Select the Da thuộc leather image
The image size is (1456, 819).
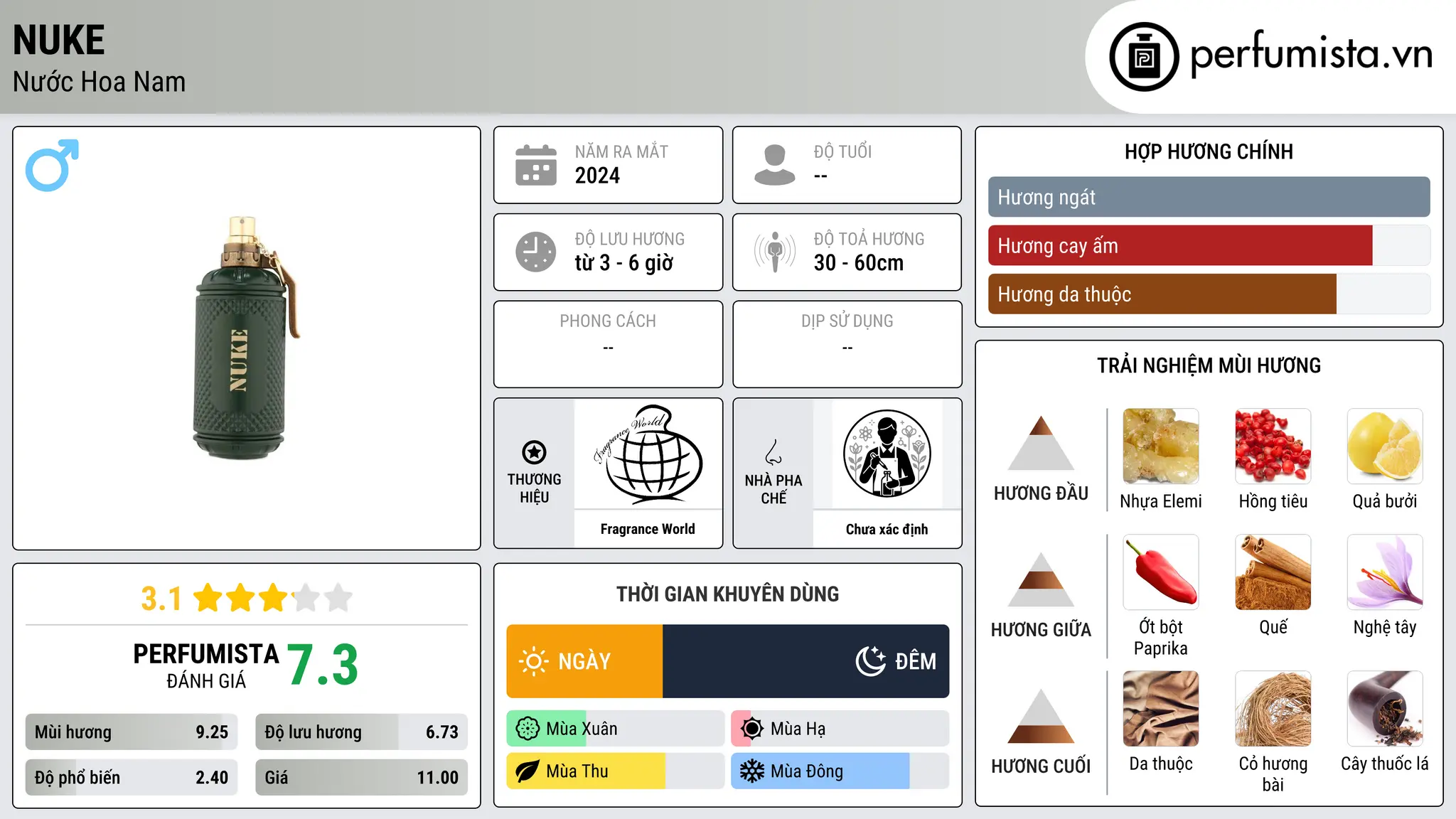pos(1160,709)
